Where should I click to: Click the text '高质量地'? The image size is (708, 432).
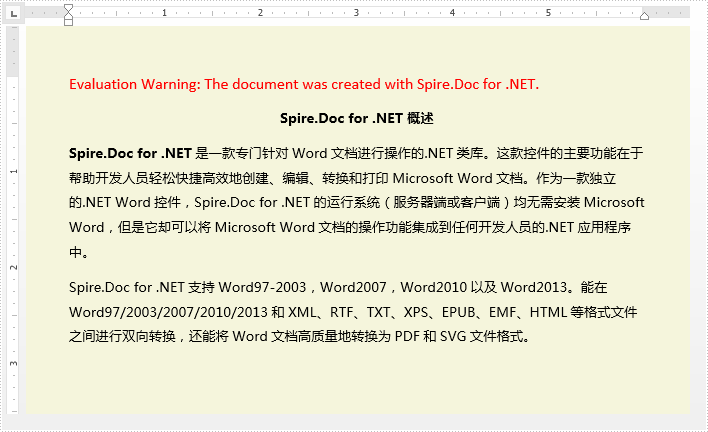coord(324,337)
